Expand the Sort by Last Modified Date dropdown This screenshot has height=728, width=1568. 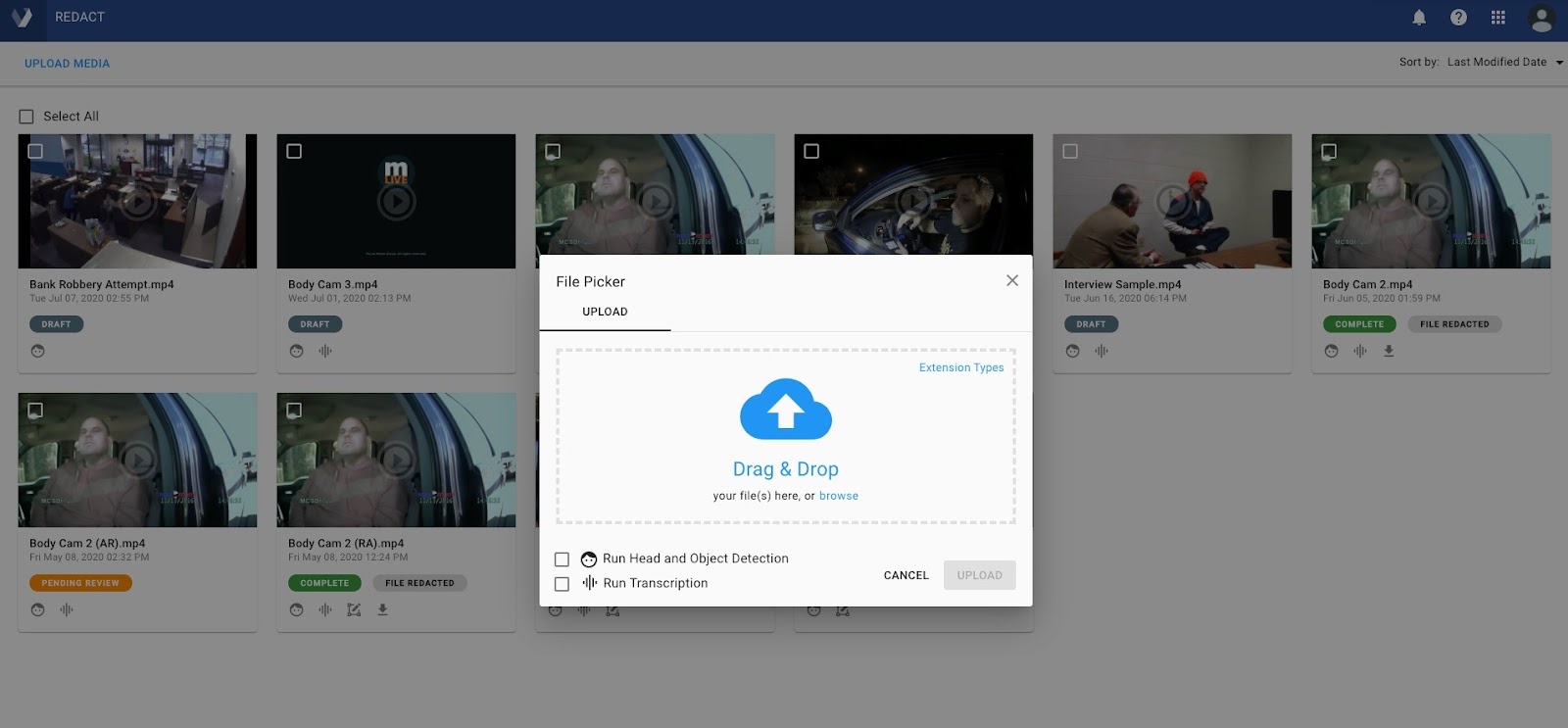1558,63
